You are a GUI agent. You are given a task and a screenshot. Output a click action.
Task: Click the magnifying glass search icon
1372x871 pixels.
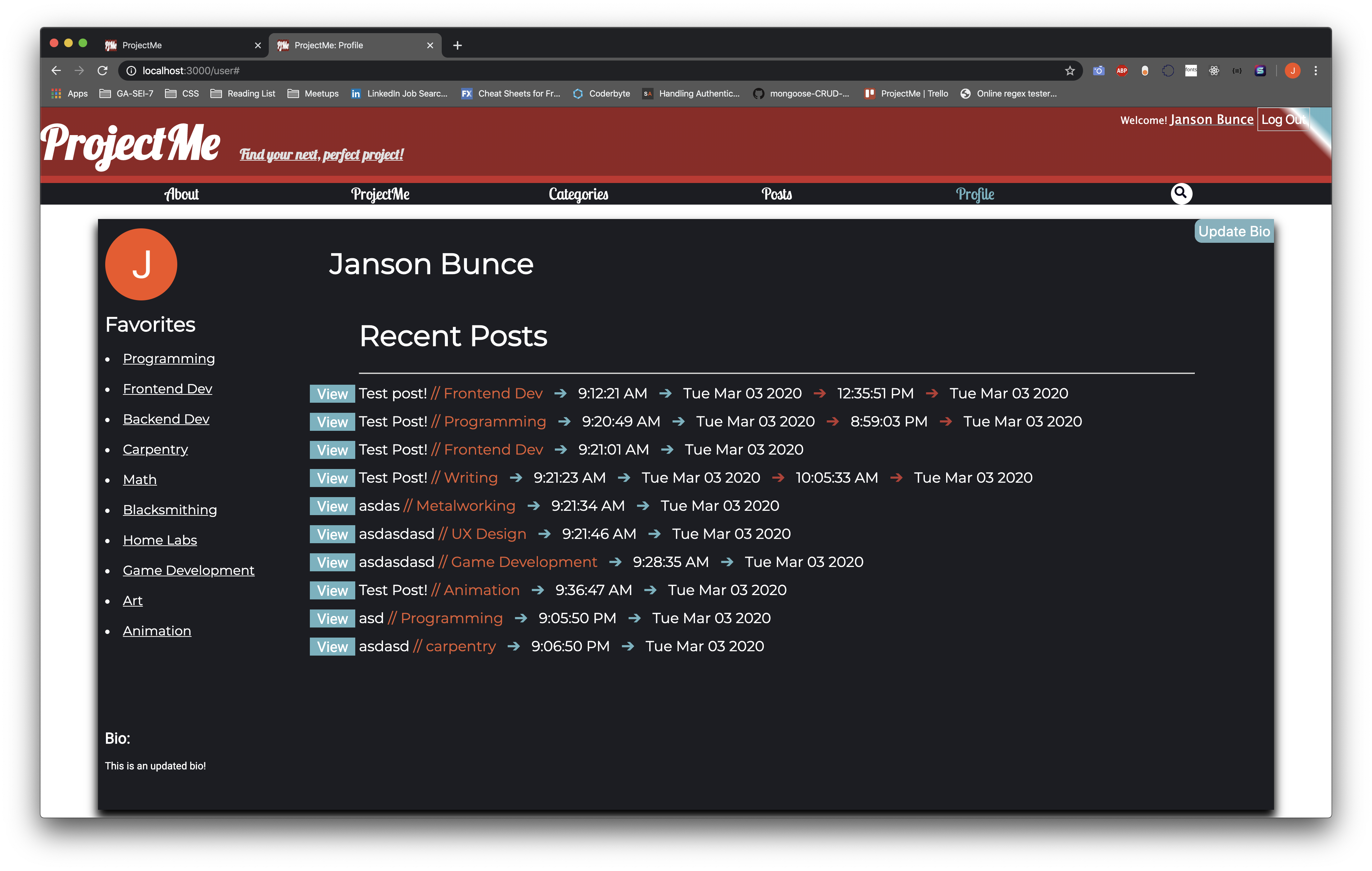[1181, 193]
